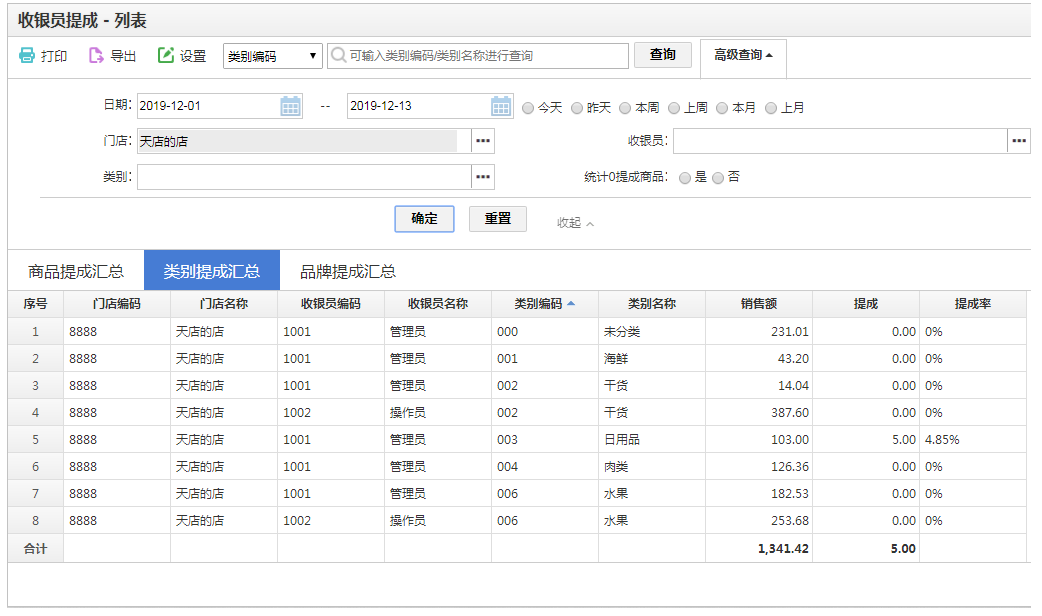This screenshot has height=616, width=1042.
Task: Switch to 商品提成汇总 tab
Action: [76, 271]
